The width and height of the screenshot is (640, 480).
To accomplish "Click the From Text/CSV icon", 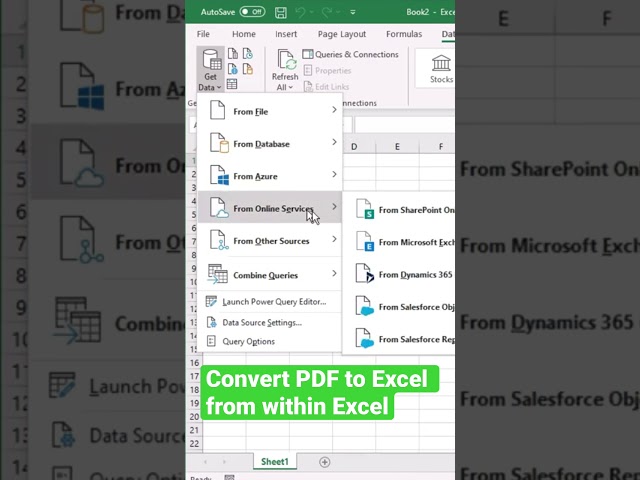I will point(233,53).
